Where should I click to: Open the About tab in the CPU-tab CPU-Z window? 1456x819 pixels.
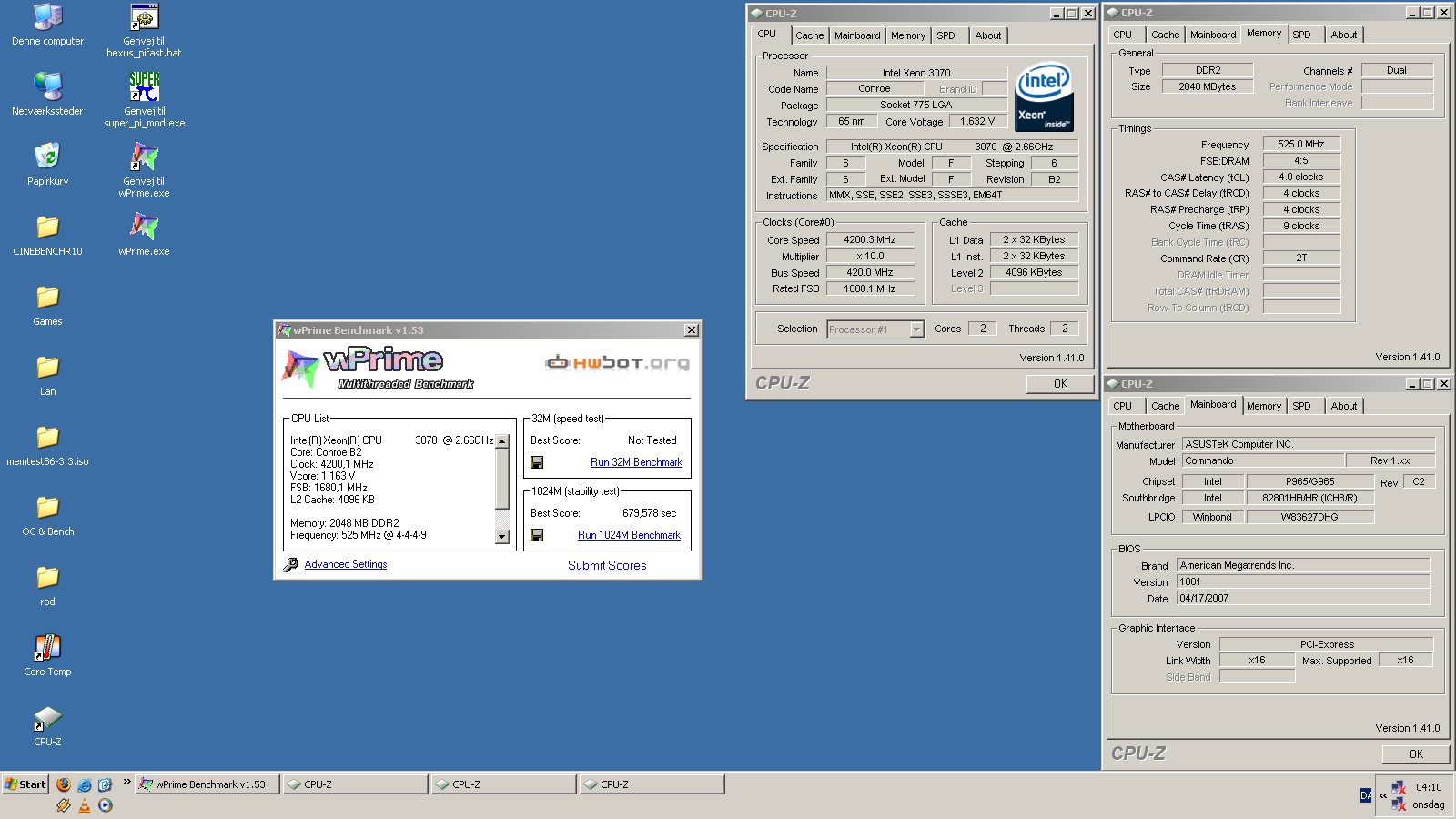coord(988,35)
